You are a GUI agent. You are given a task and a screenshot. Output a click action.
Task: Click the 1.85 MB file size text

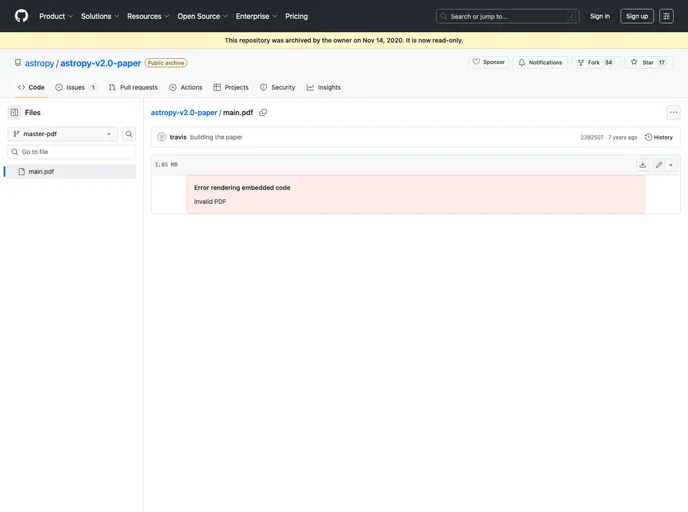[166, 165]
